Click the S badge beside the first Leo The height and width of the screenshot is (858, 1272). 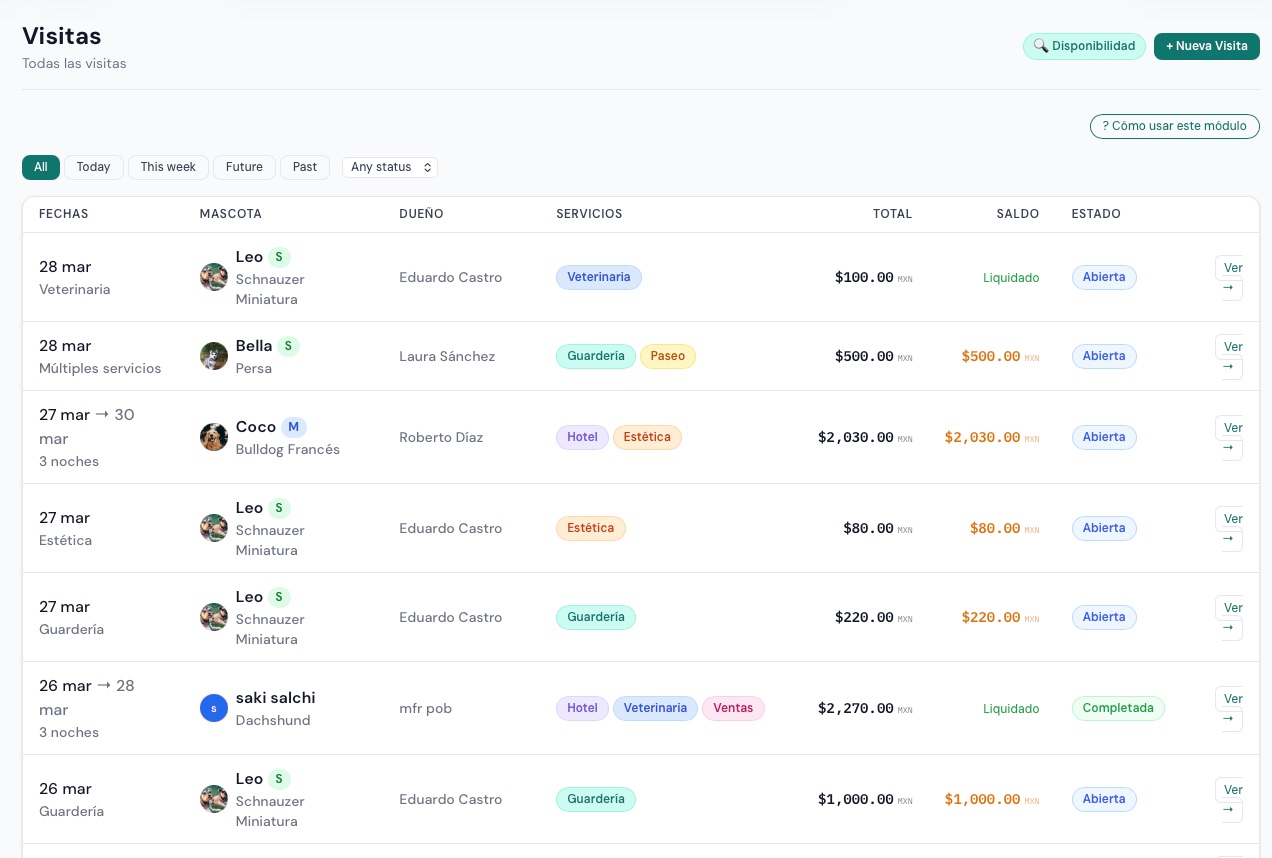coord(279,257)
